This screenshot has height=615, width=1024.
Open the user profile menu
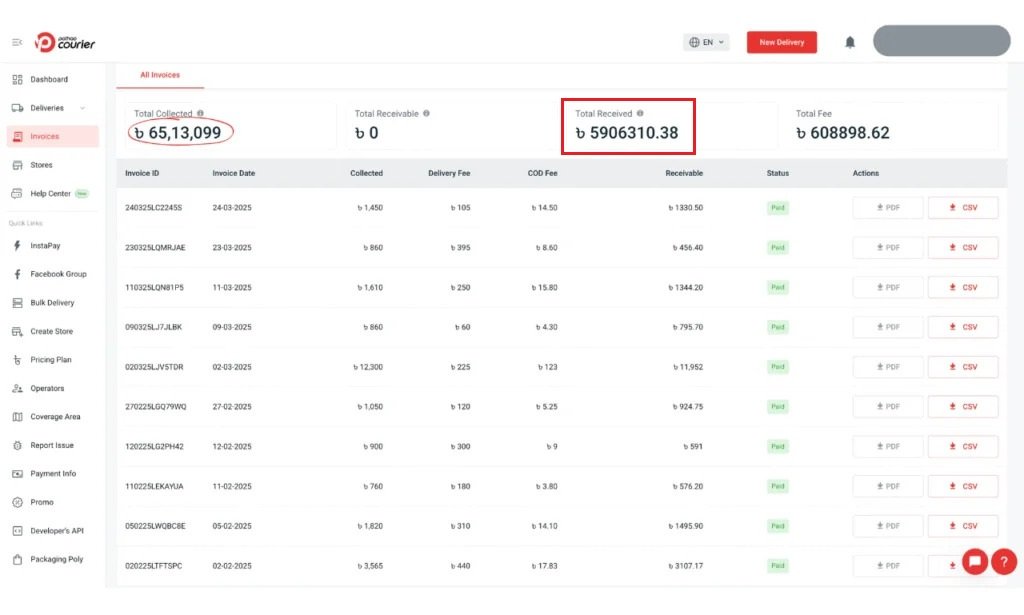coord(941,41)
